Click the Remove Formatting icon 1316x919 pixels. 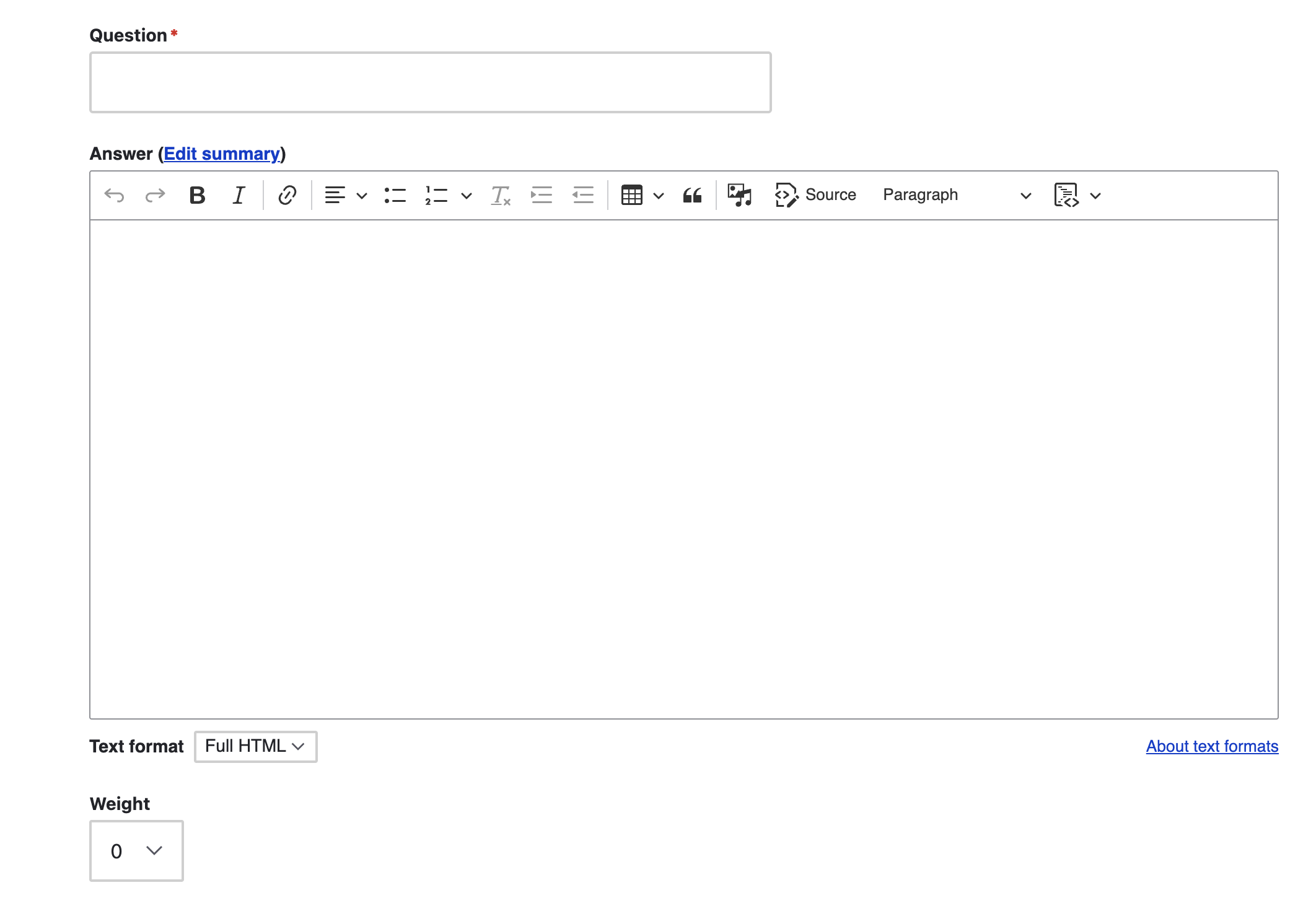500,195
